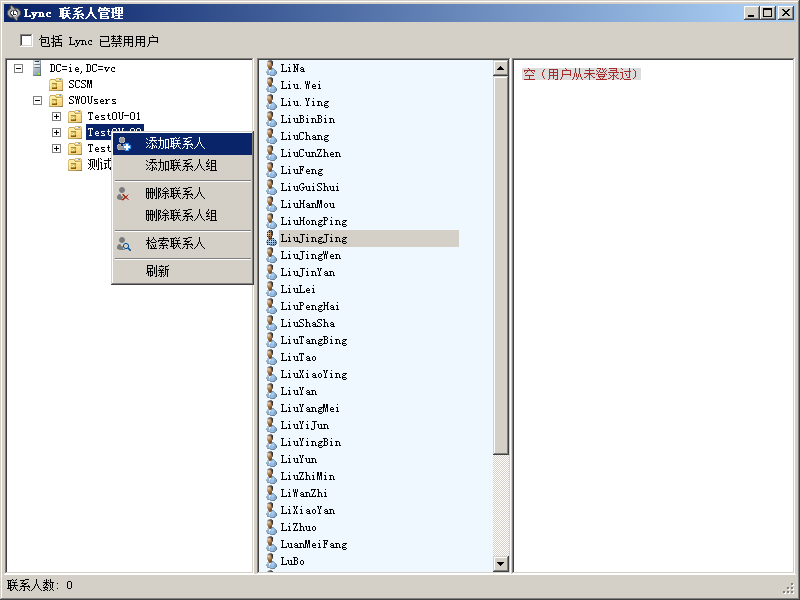This screenshot has height=600, width=800.
Task: Click the user icon beside LuBo
Action: pos(271,561)
